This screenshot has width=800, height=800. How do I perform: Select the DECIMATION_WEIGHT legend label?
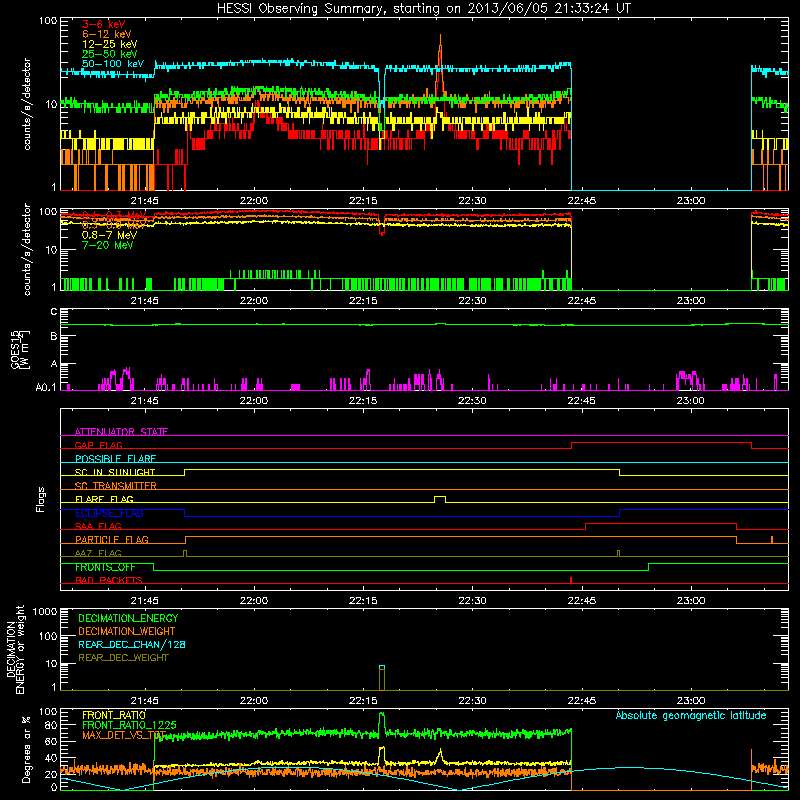coord(127,631)
